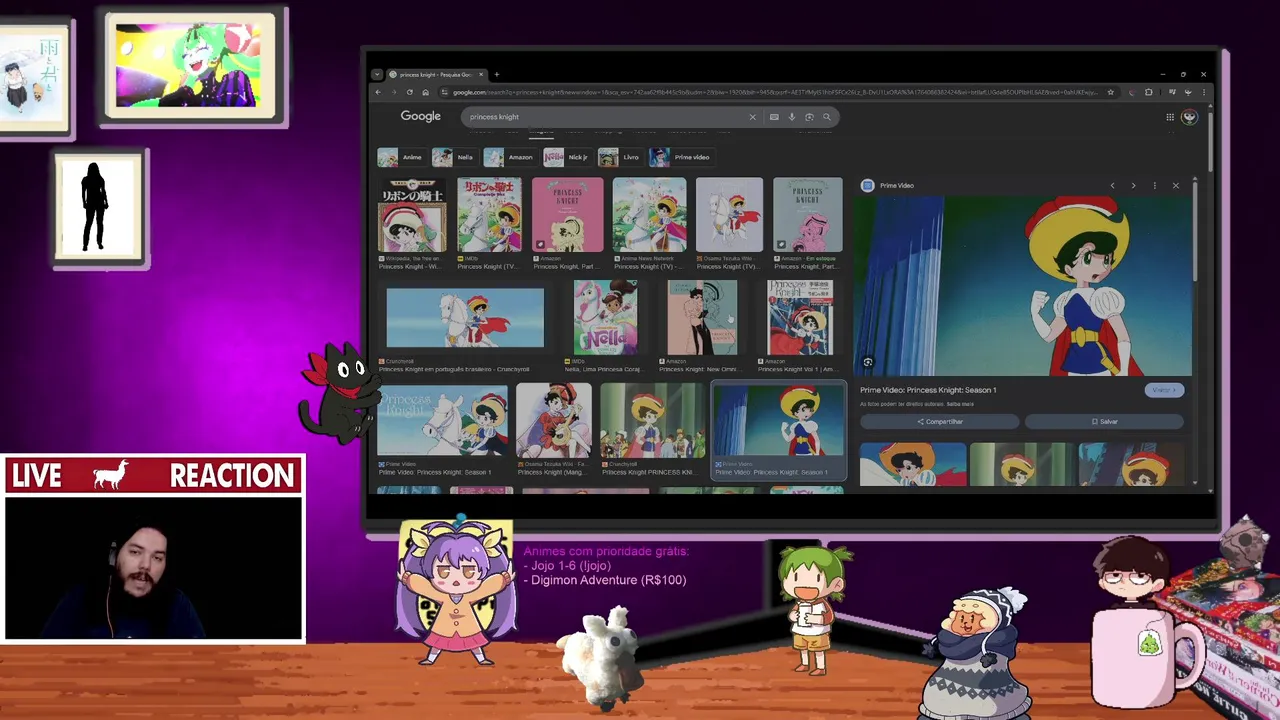Show the previous image in preview panel
Image resolution: width=1280 pixels, height=720 pixels.
coord(1112,186)
